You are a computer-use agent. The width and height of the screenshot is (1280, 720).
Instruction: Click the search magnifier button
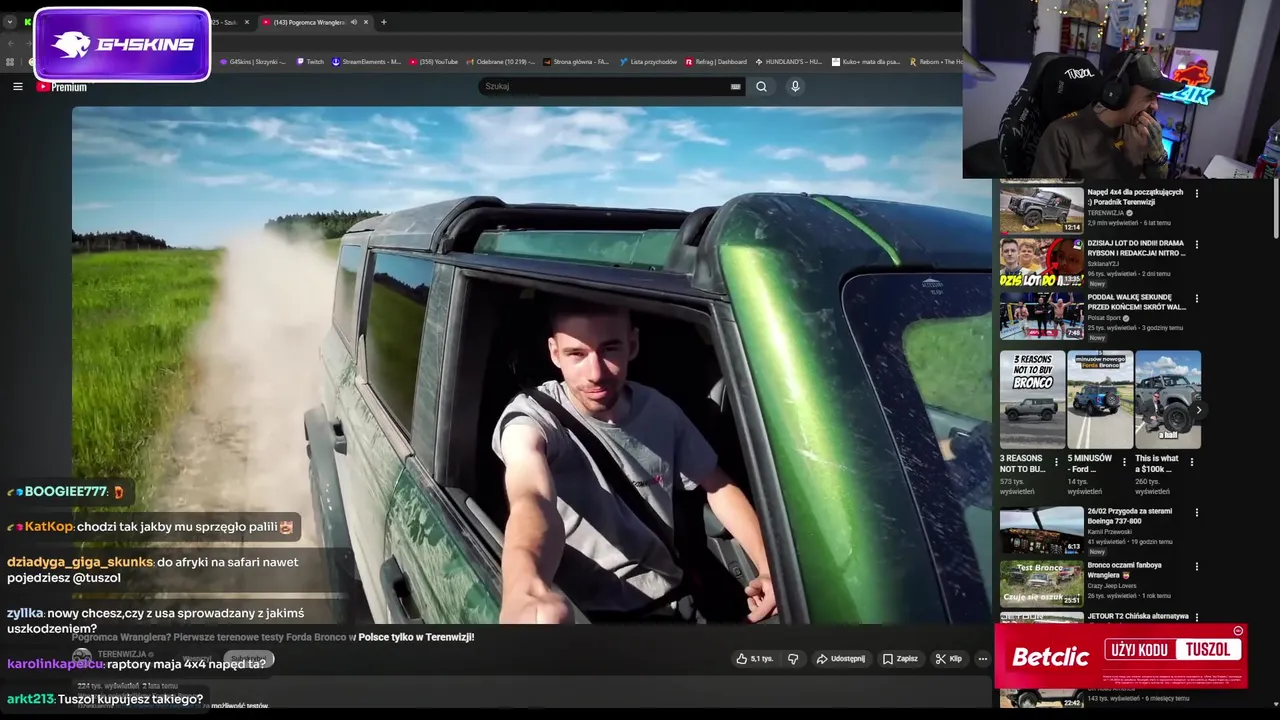[x=761, y=87]
